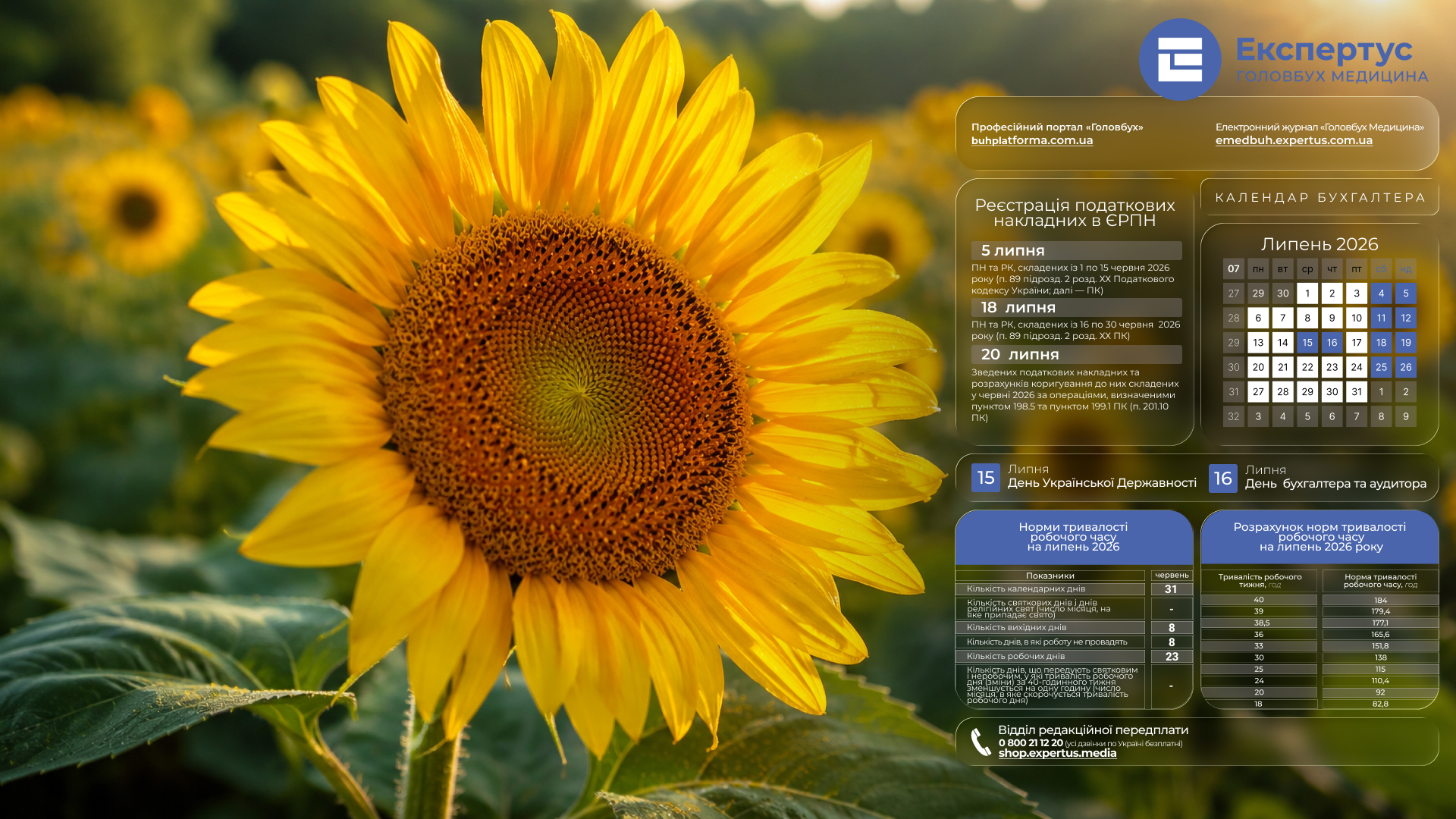Click week number 32 in the calendar
Image resolution: width=1456 pixels, height=819 pixels.
(1234, 417)
